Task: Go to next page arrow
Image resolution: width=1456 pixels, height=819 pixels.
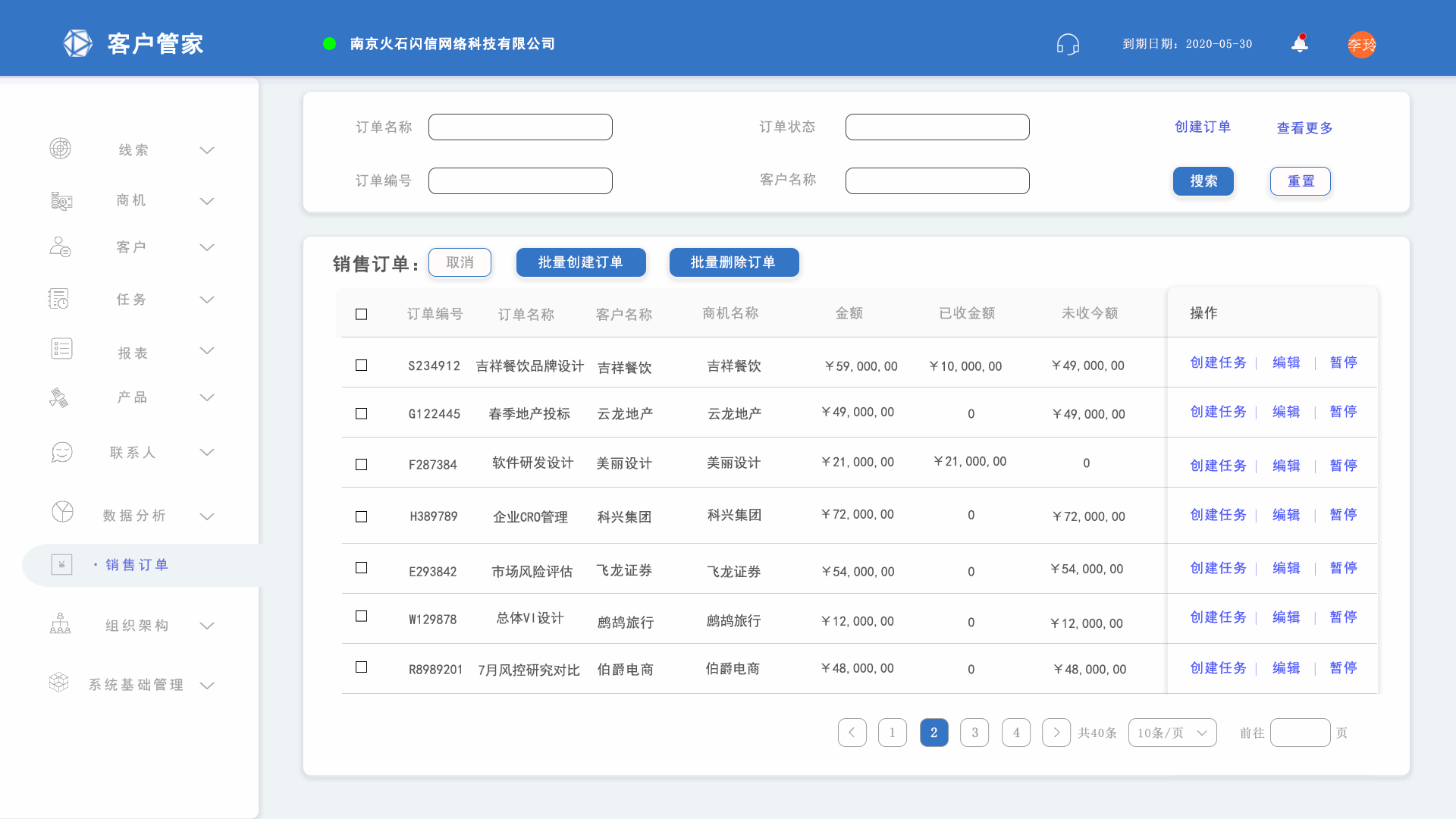Action: pyautogui.click(x=1056, y=733)
